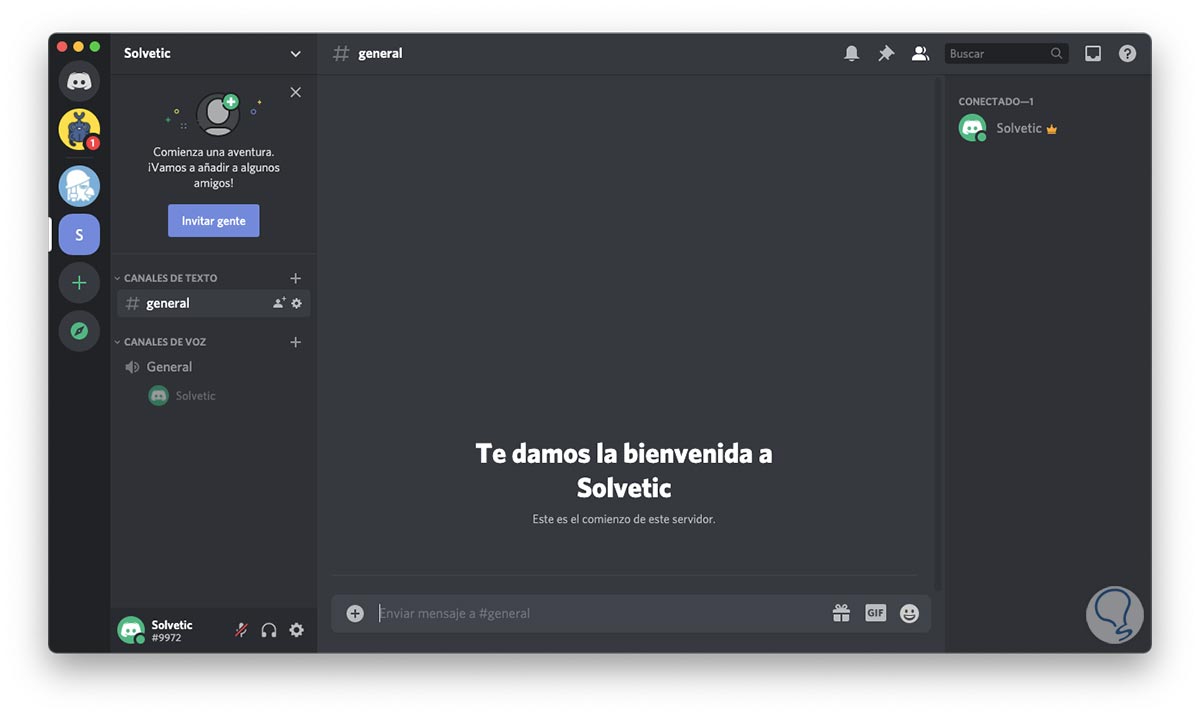Focus the message input for #general
The height and width of the screenshot is (717, 1200).
[599, 614]
